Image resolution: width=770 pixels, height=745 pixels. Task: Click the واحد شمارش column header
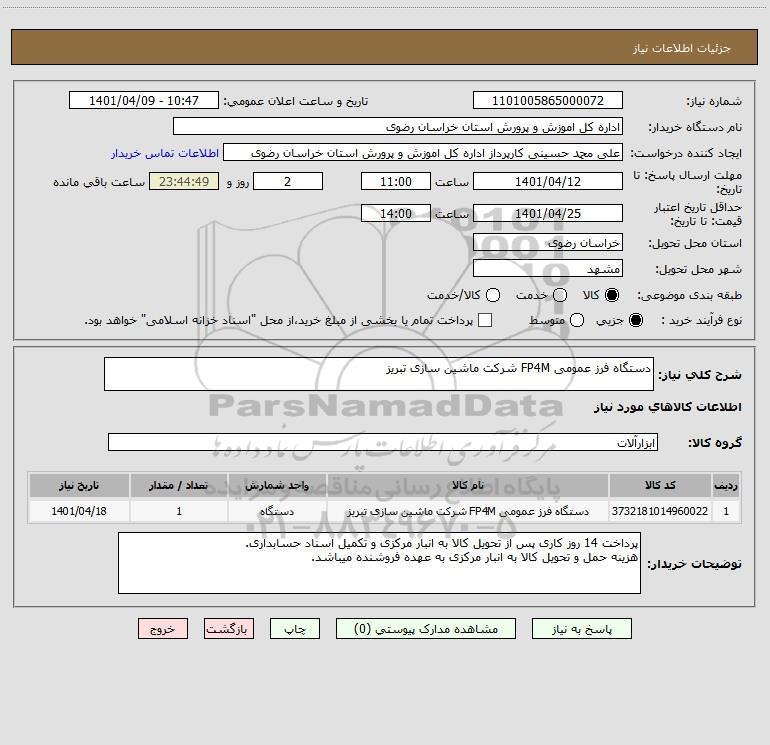click(x=277, y=485)
